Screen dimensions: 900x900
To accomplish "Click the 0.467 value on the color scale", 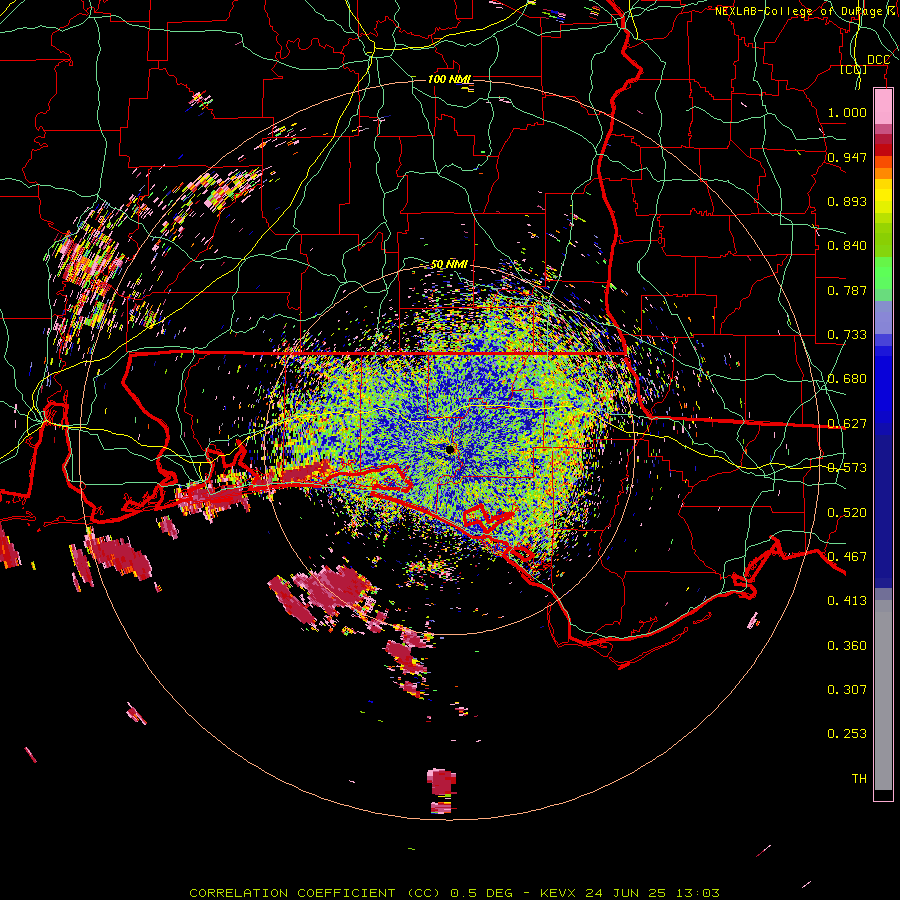I will 847,557.
